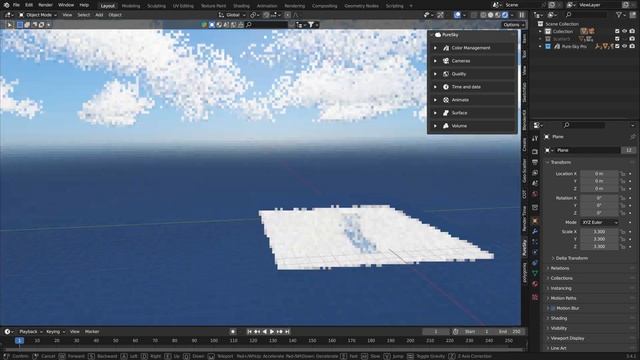Toggle render camera icon for Pure-Sky Pro collection

click(632, 47)
